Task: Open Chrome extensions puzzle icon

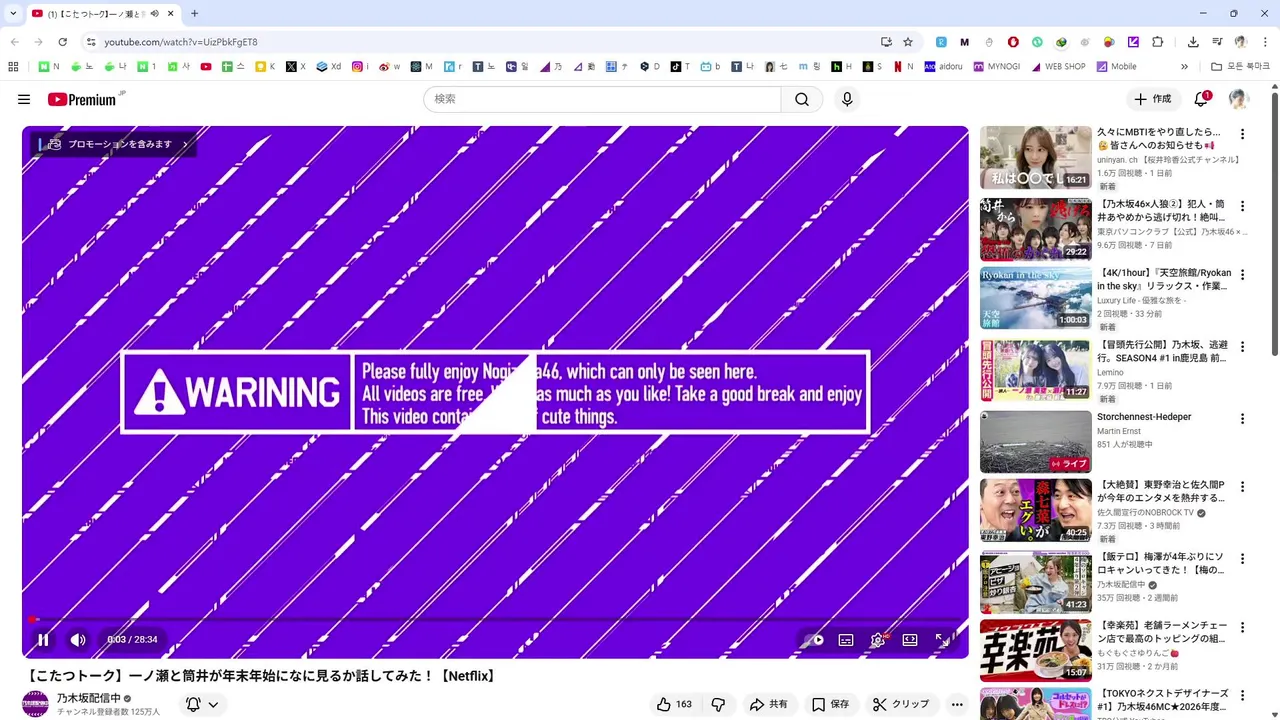Action: pos(1158,42)
